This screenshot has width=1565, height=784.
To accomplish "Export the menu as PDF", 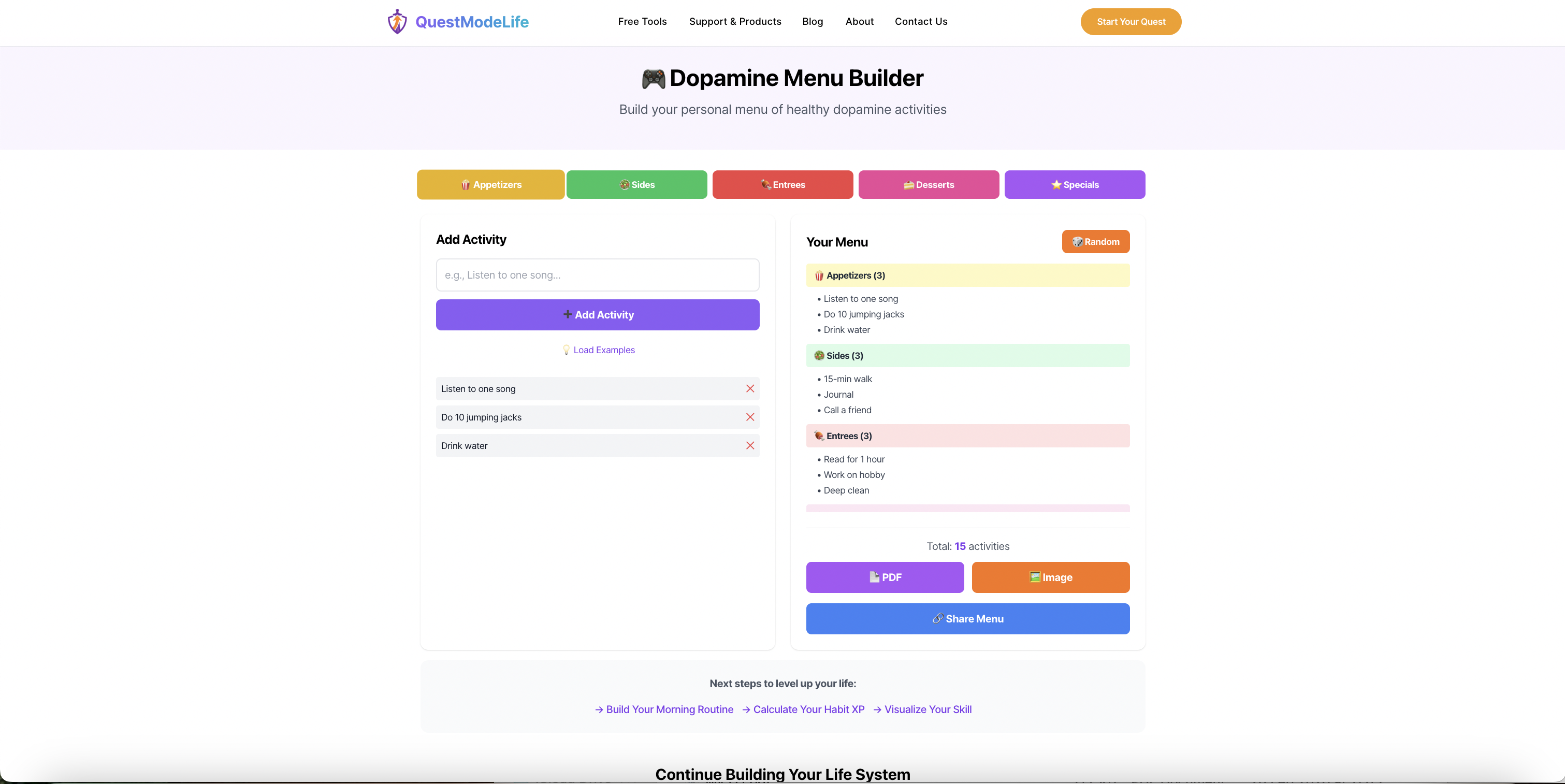I will coord(885,577).
